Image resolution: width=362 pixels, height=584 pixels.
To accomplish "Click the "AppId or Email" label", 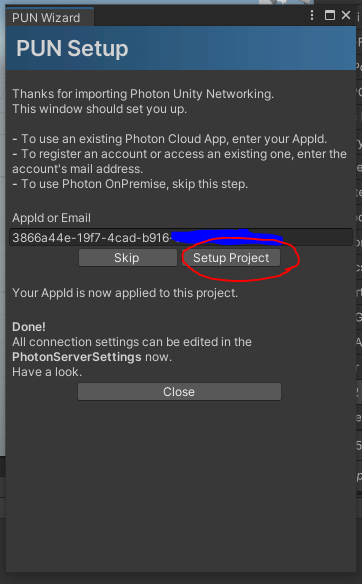I will 51,218.
